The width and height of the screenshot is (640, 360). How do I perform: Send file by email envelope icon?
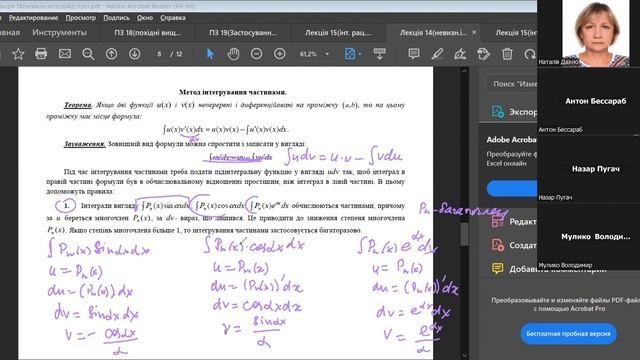click(64, 54)
